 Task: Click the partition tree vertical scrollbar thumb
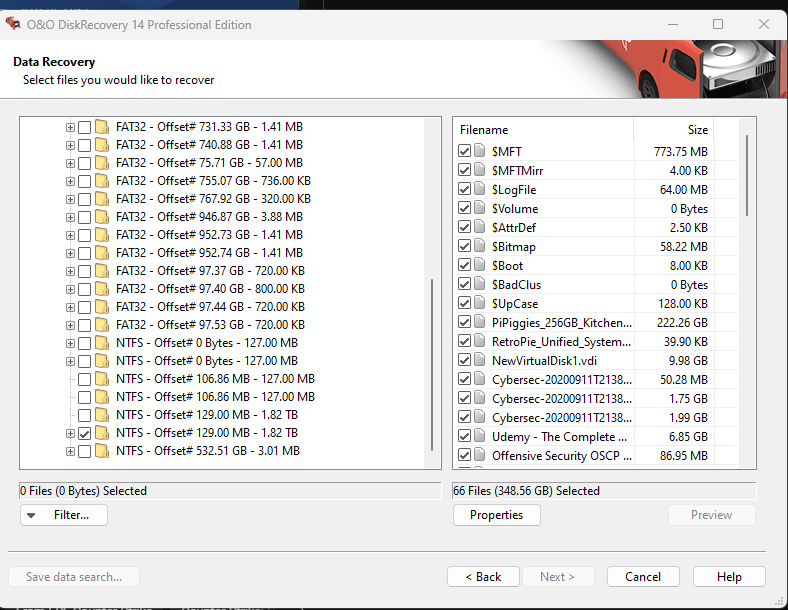click(432, 365)
